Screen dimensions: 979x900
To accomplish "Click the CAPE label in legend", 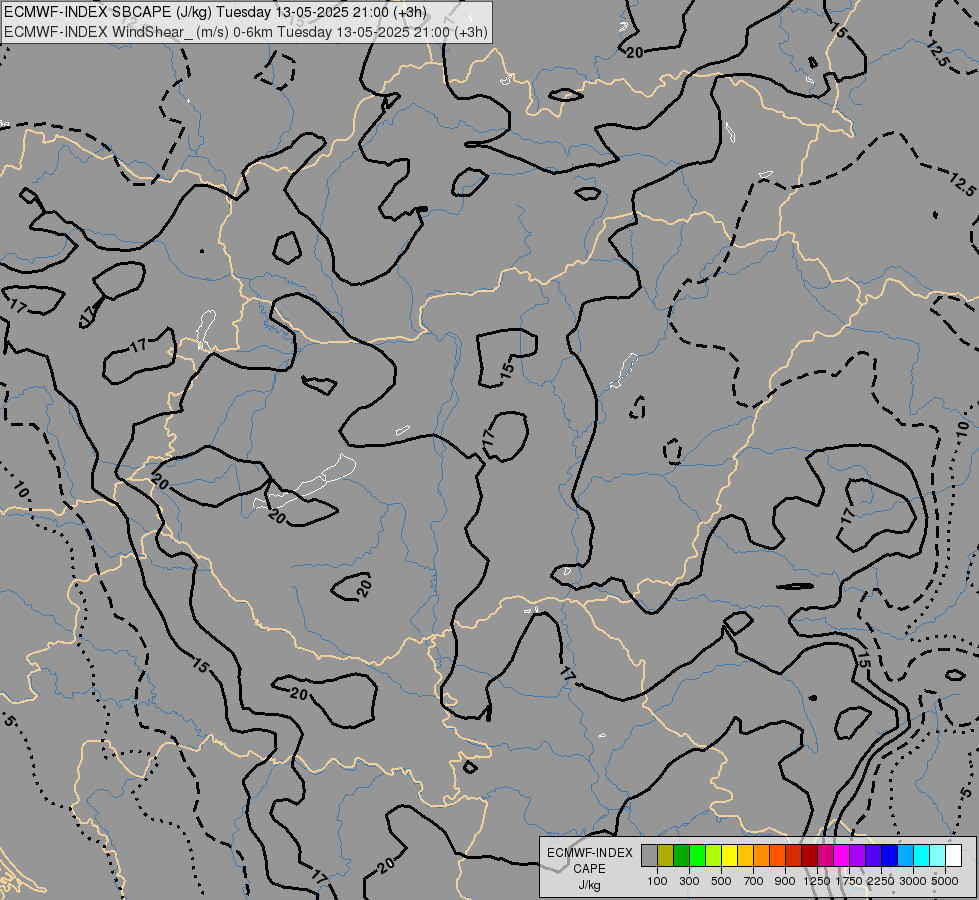I will pyautogui.click(x=589, y=869).
